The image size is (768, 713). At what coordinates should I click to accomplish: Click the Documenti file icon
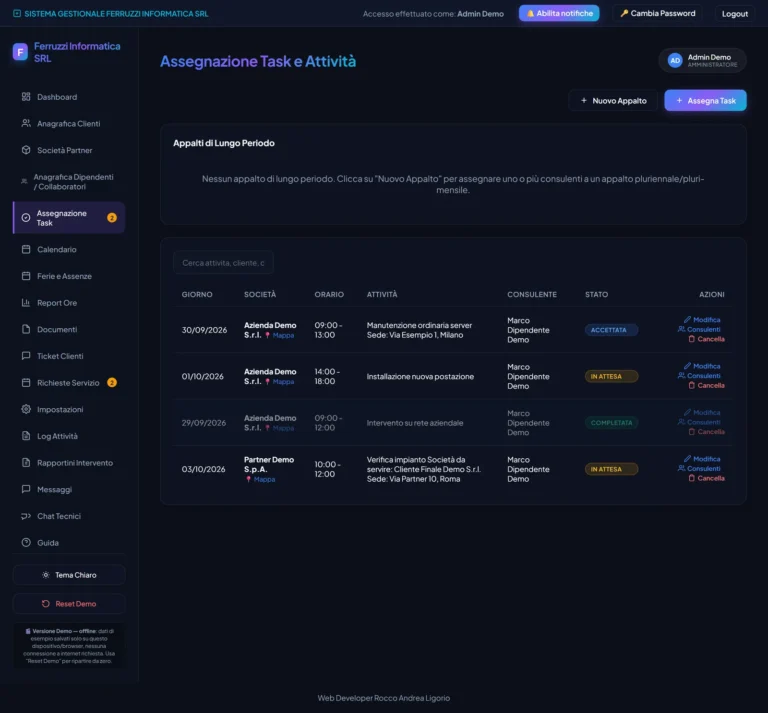pyautogui.click(x=26, y=329)
